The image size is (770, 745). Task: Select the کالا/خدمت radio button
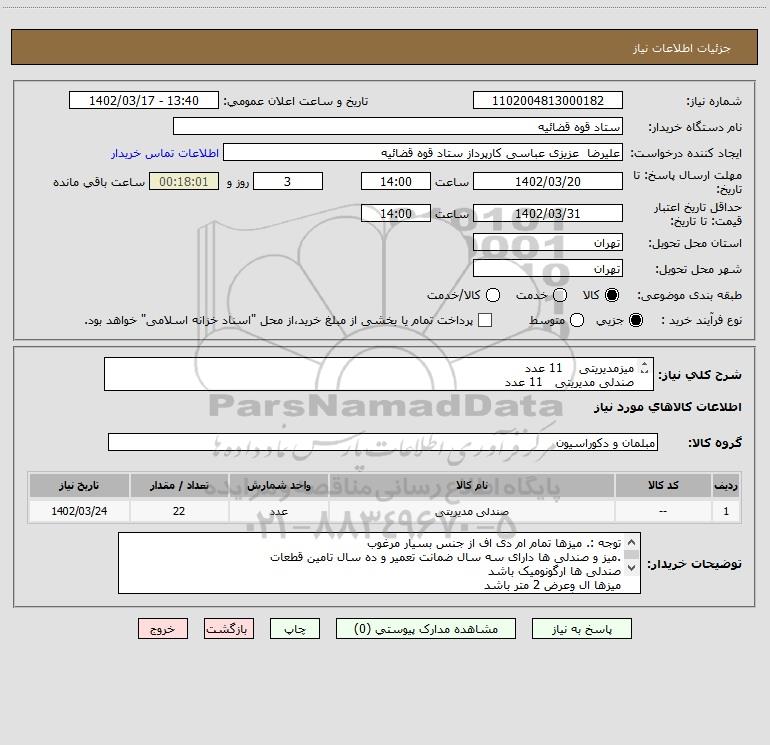(493, 295)
